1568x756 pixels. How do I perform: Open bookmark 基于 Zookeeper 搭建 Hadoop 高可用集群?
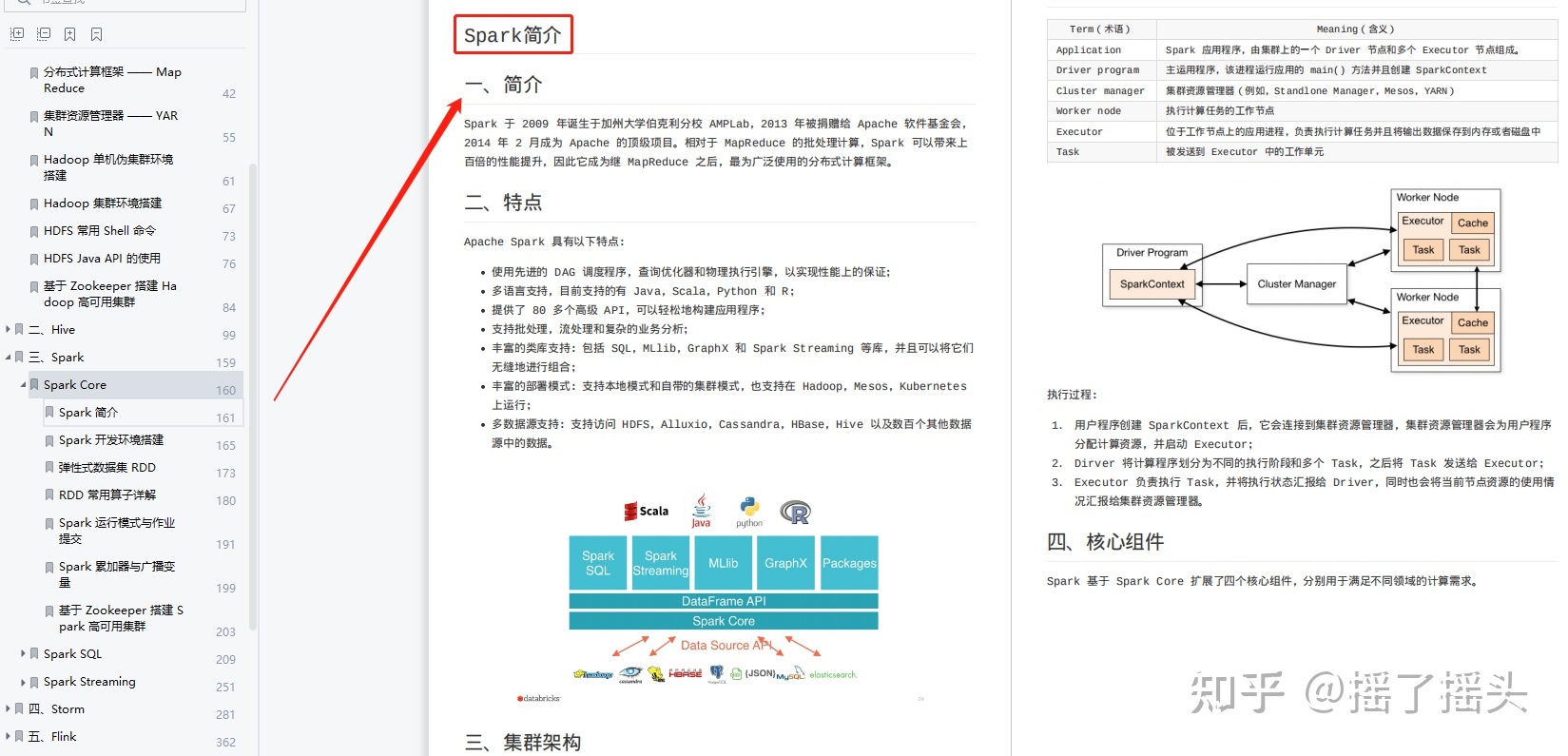(110, 294)
